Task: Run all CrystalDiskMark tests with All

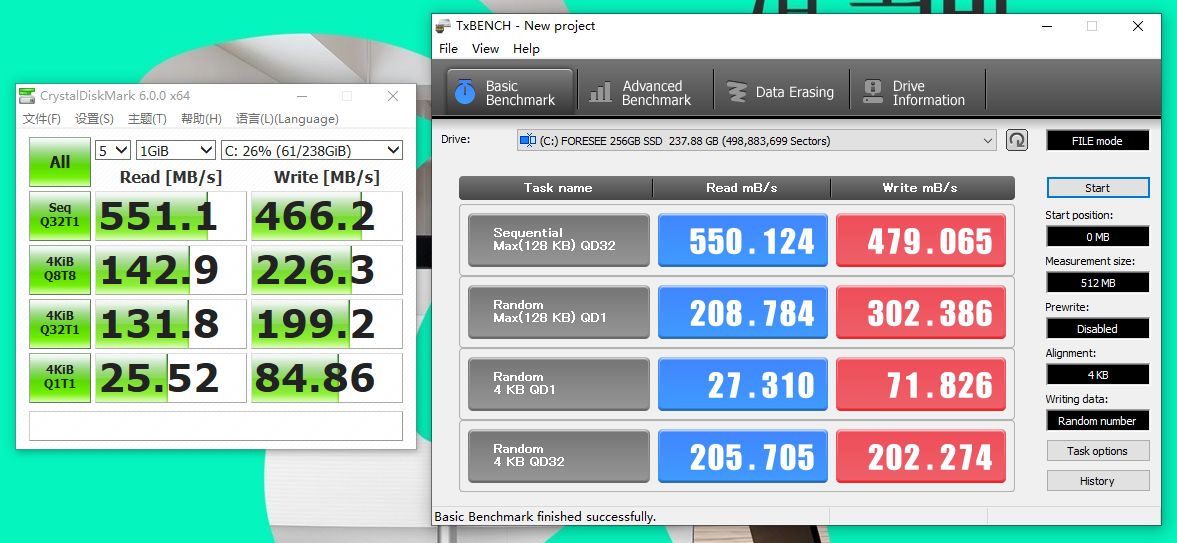Action: click(60, 162)
